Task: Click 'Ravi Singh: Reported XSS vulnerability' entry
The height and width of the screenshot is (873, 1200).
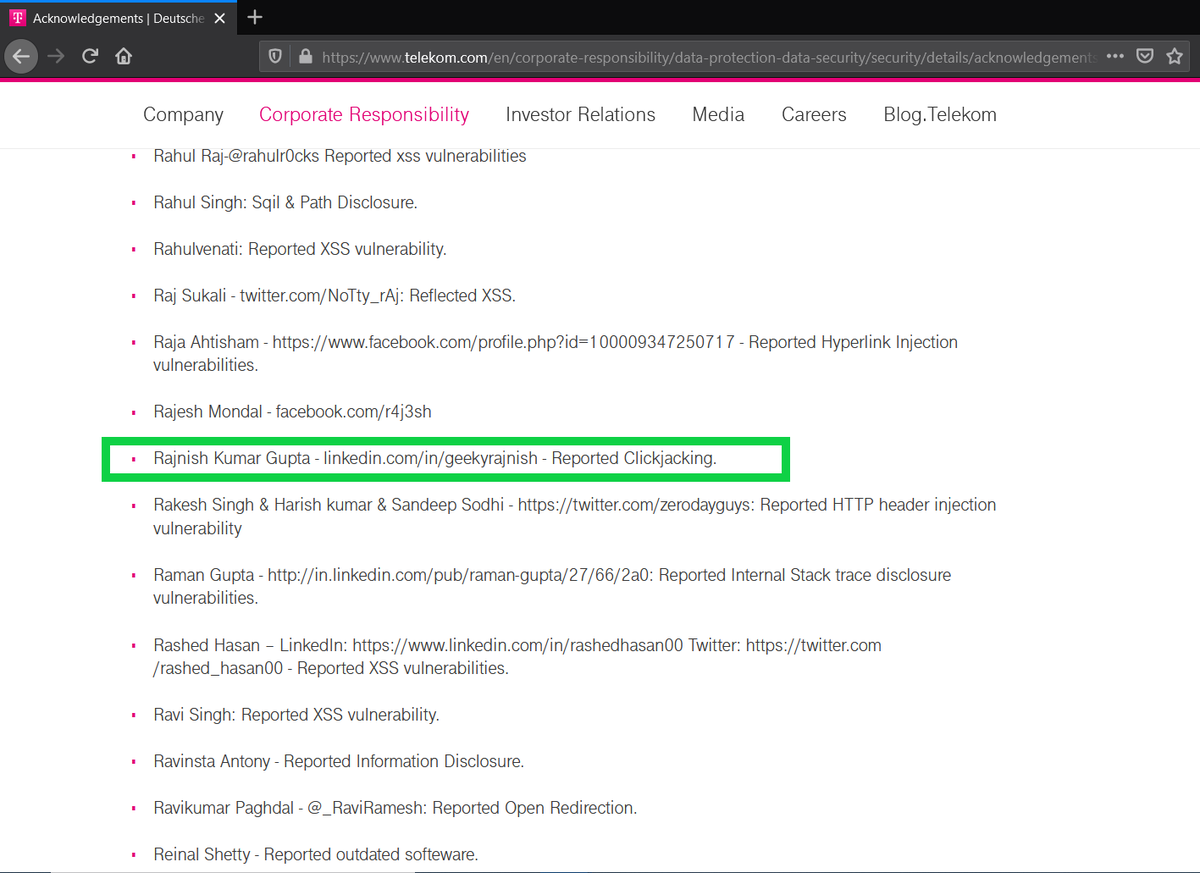Action: tap(296, 715)
